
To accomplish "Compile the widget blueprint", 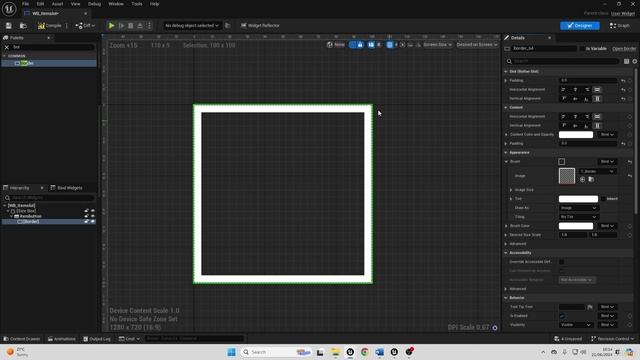I will 50,26.
